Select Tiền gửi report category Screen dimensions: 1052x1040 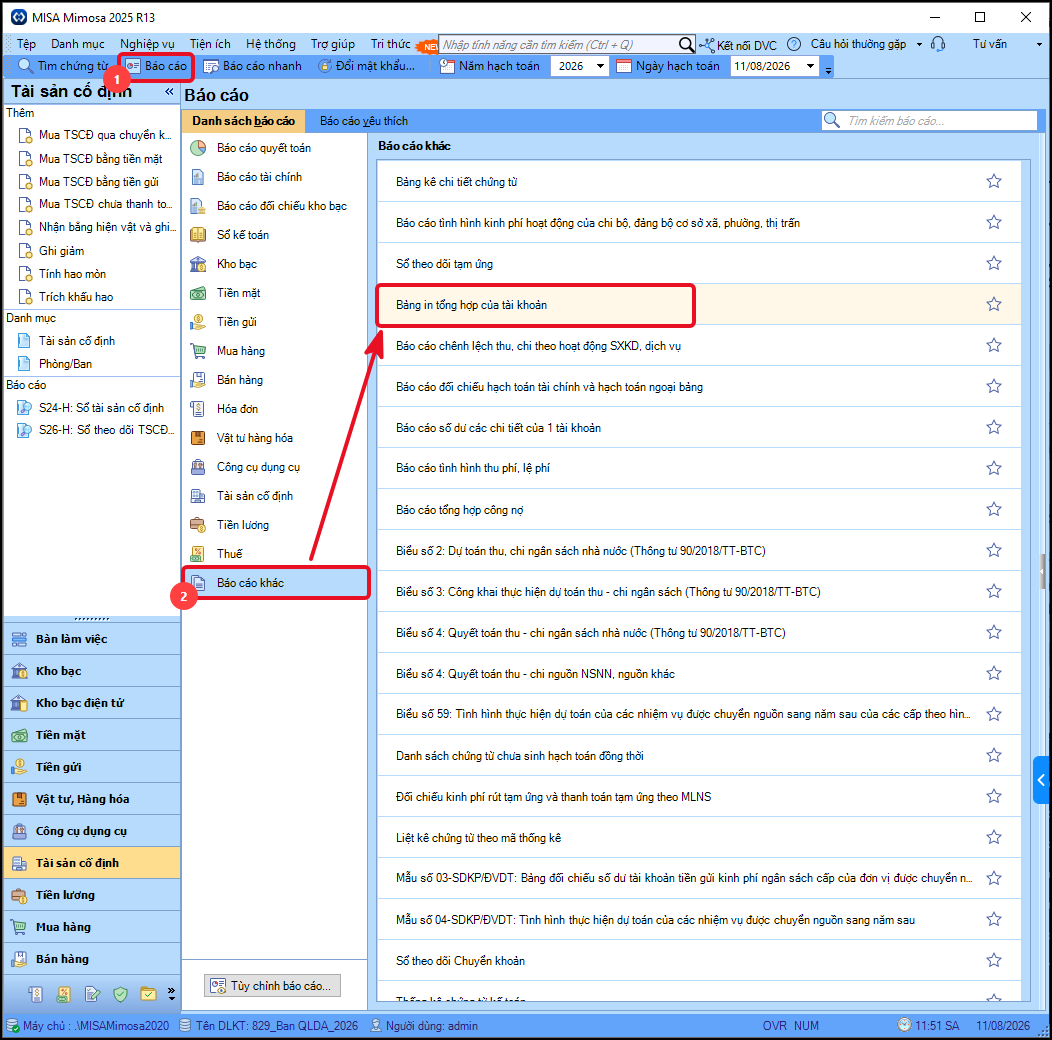[x=274, y=322]
